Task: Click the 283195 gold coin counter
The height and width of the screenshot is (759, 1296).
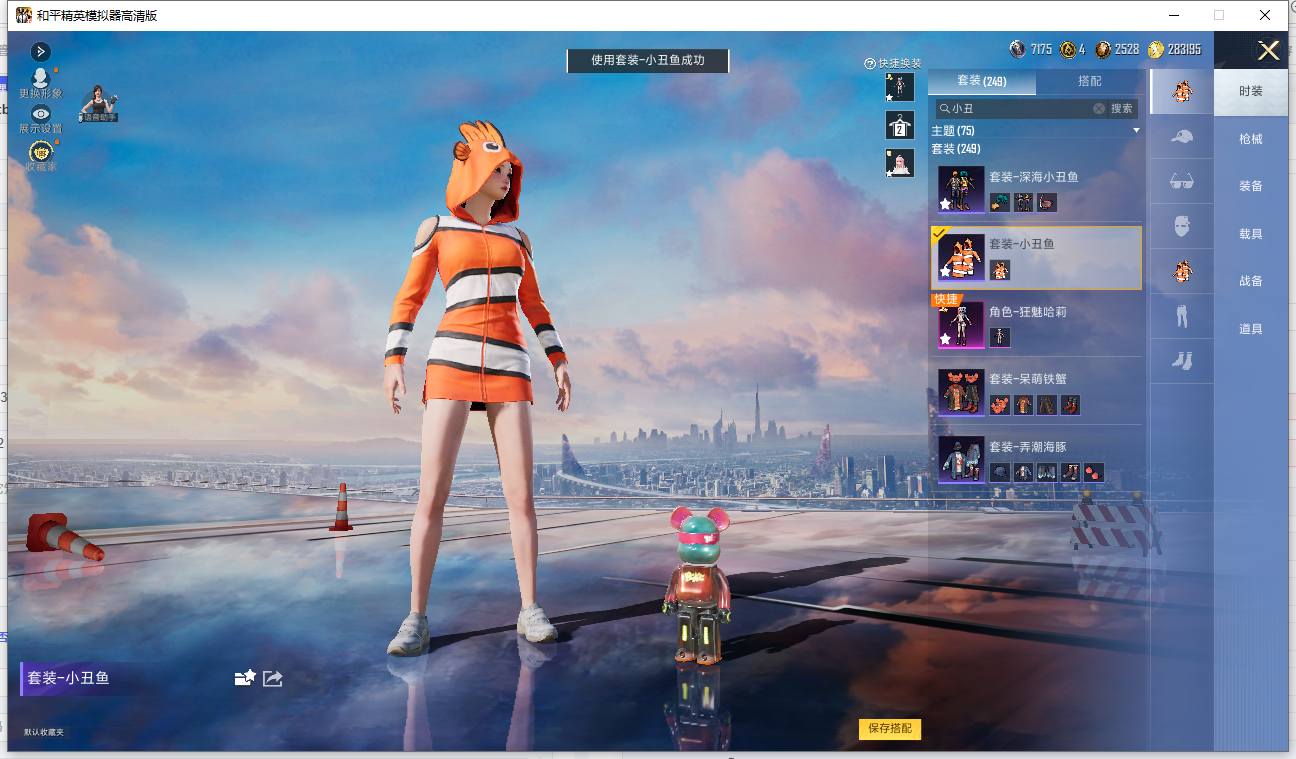Action: [x=1175, y=49]
